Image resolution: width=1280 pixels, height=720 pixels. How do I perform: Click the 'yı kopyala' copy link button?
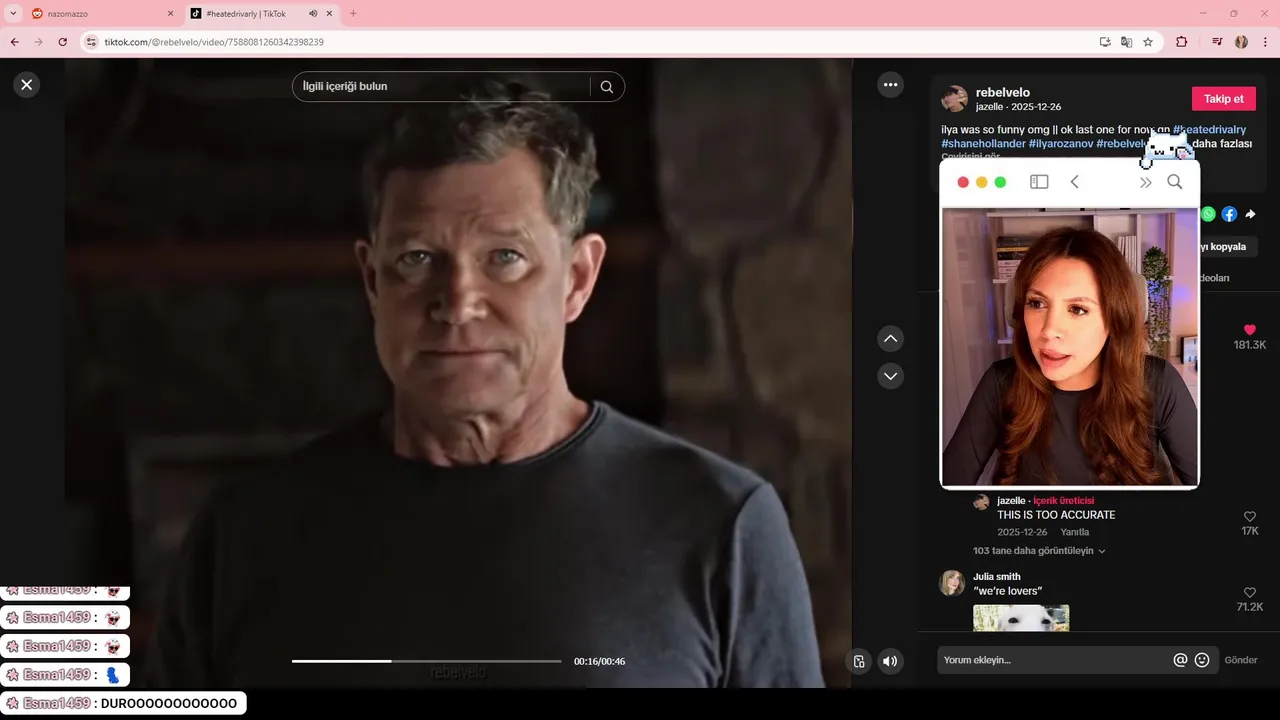pos(1228,246)
